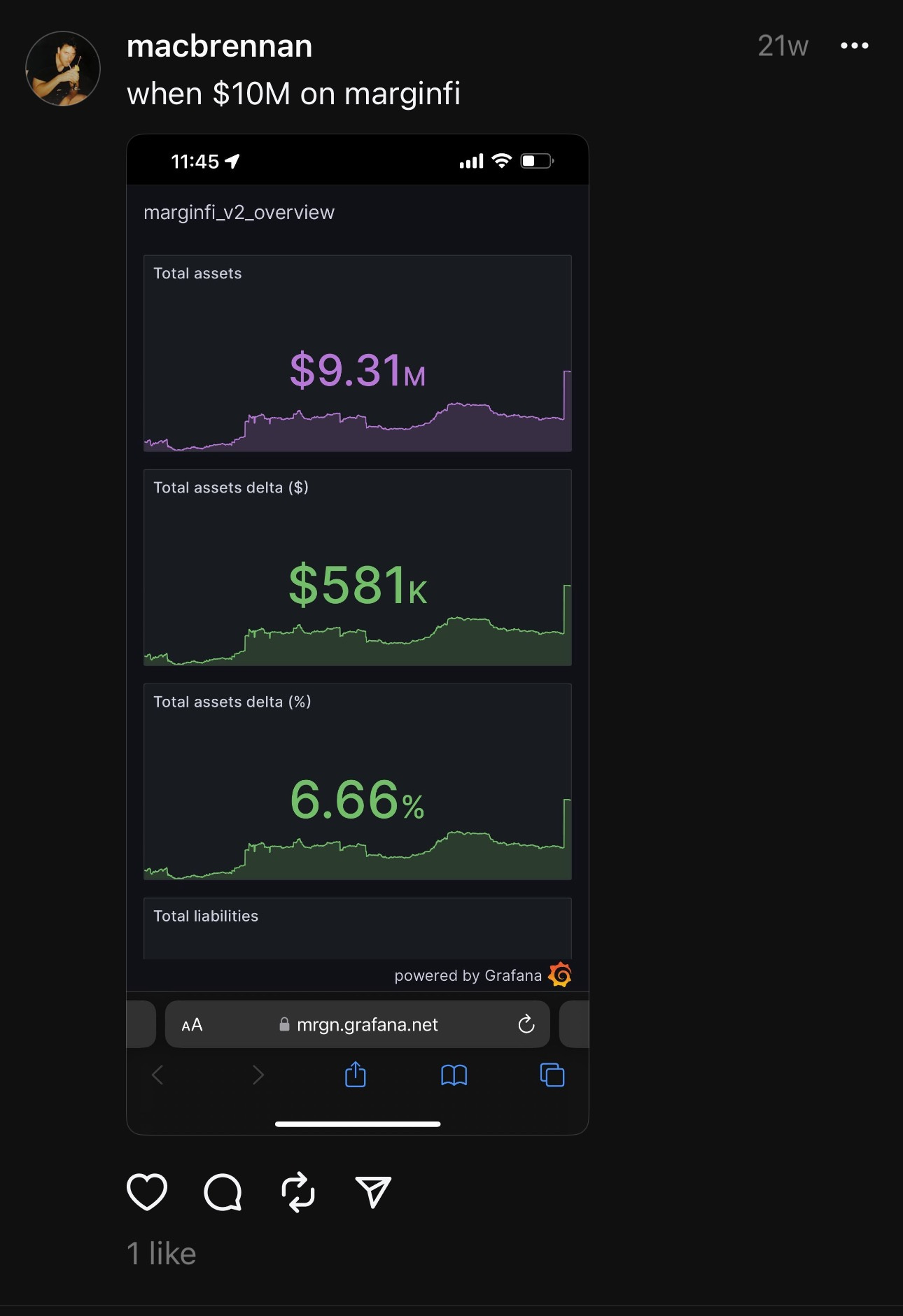Click the Safari bookmarks book icon

tap(454, 1075)
